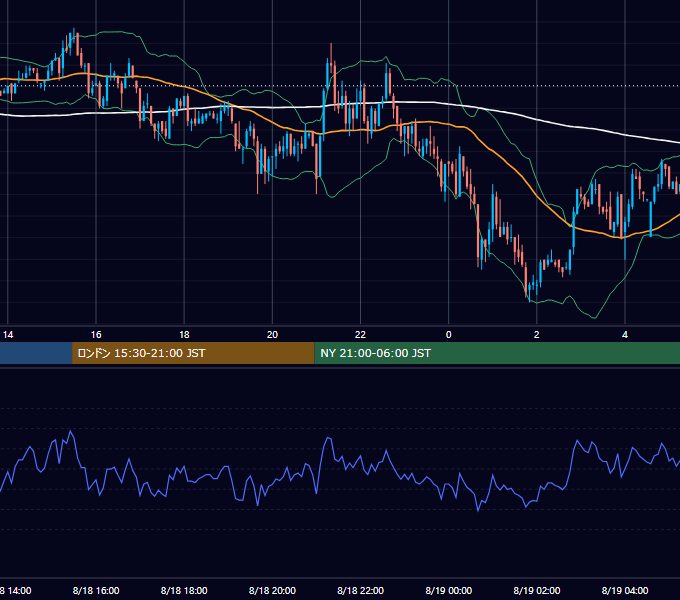Viewport: 680px width, 600px height.
Task: Click the 8/18 16:00 date label
Action: pos(96,590)
